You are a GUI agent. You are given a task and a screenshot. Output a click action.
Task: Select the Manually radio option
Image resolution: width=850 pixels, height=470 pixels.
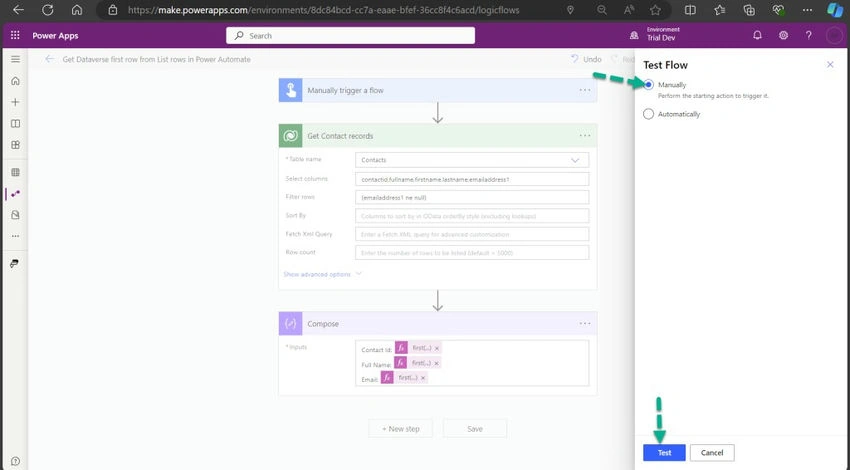(x=648, y=85)
